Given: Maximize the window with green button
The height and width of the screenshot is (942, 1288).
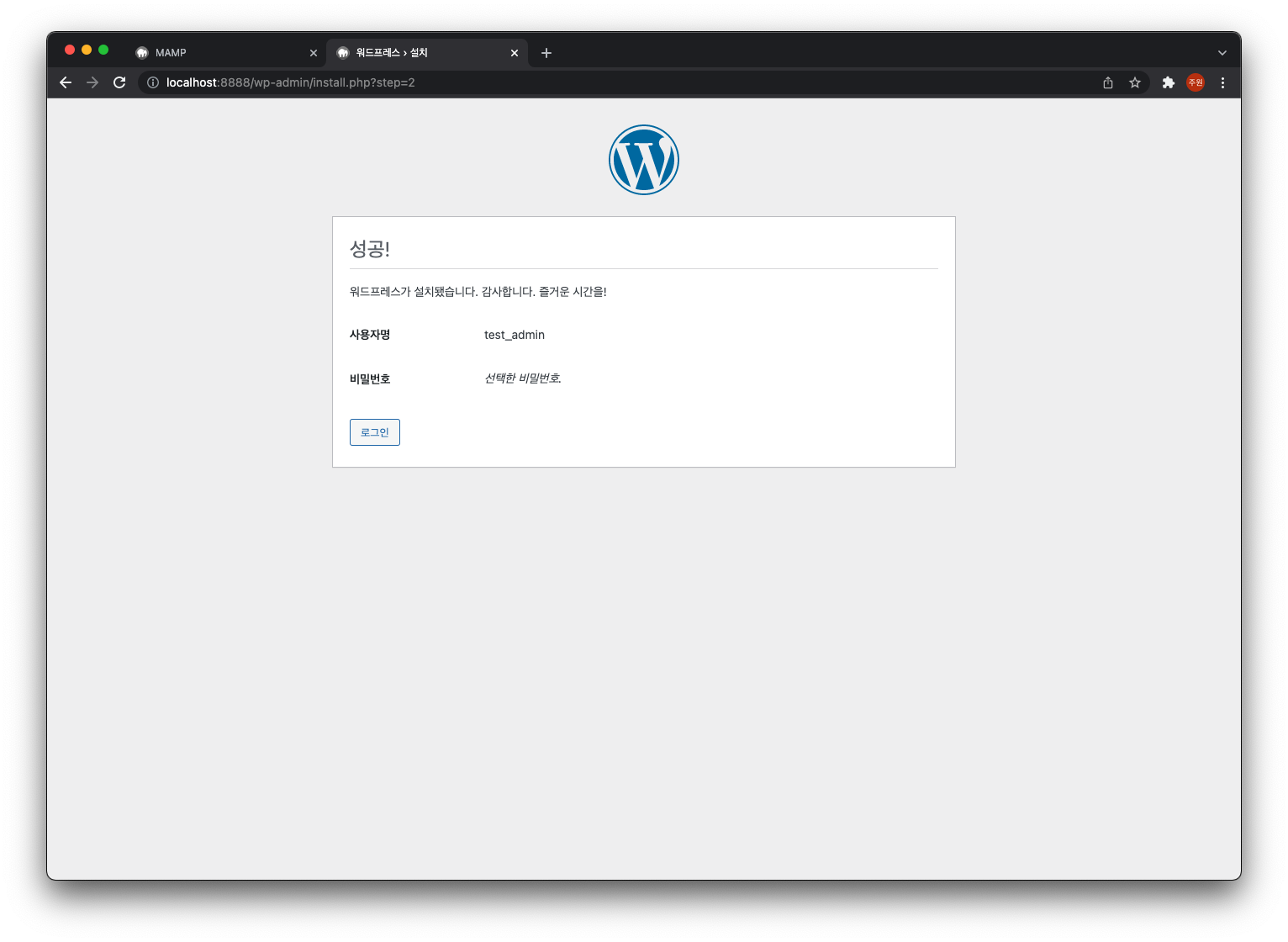Looking at the screenshot, I should [103, 50].
